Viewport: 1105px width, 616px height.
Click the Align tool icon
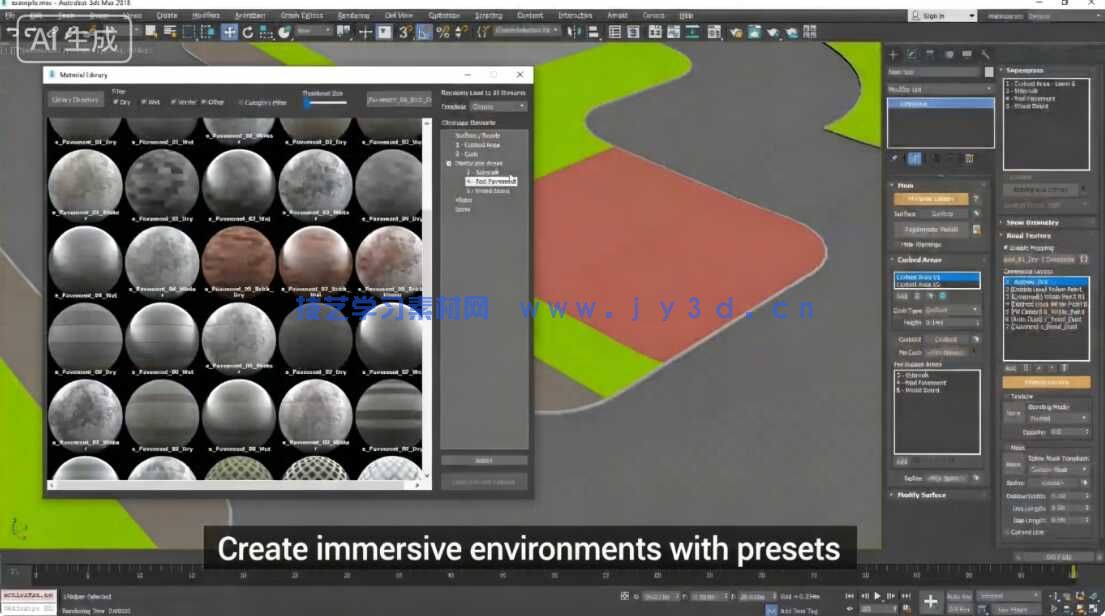click(x=593, y=32)
